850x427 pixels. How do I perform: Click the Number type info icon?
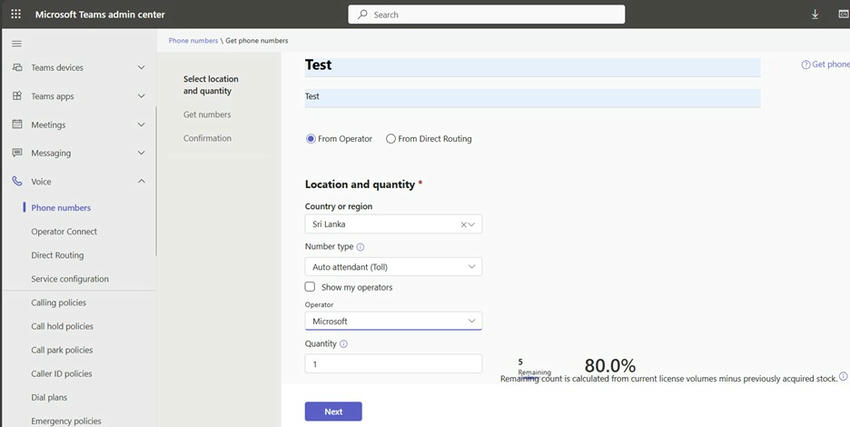coord(360,247)
